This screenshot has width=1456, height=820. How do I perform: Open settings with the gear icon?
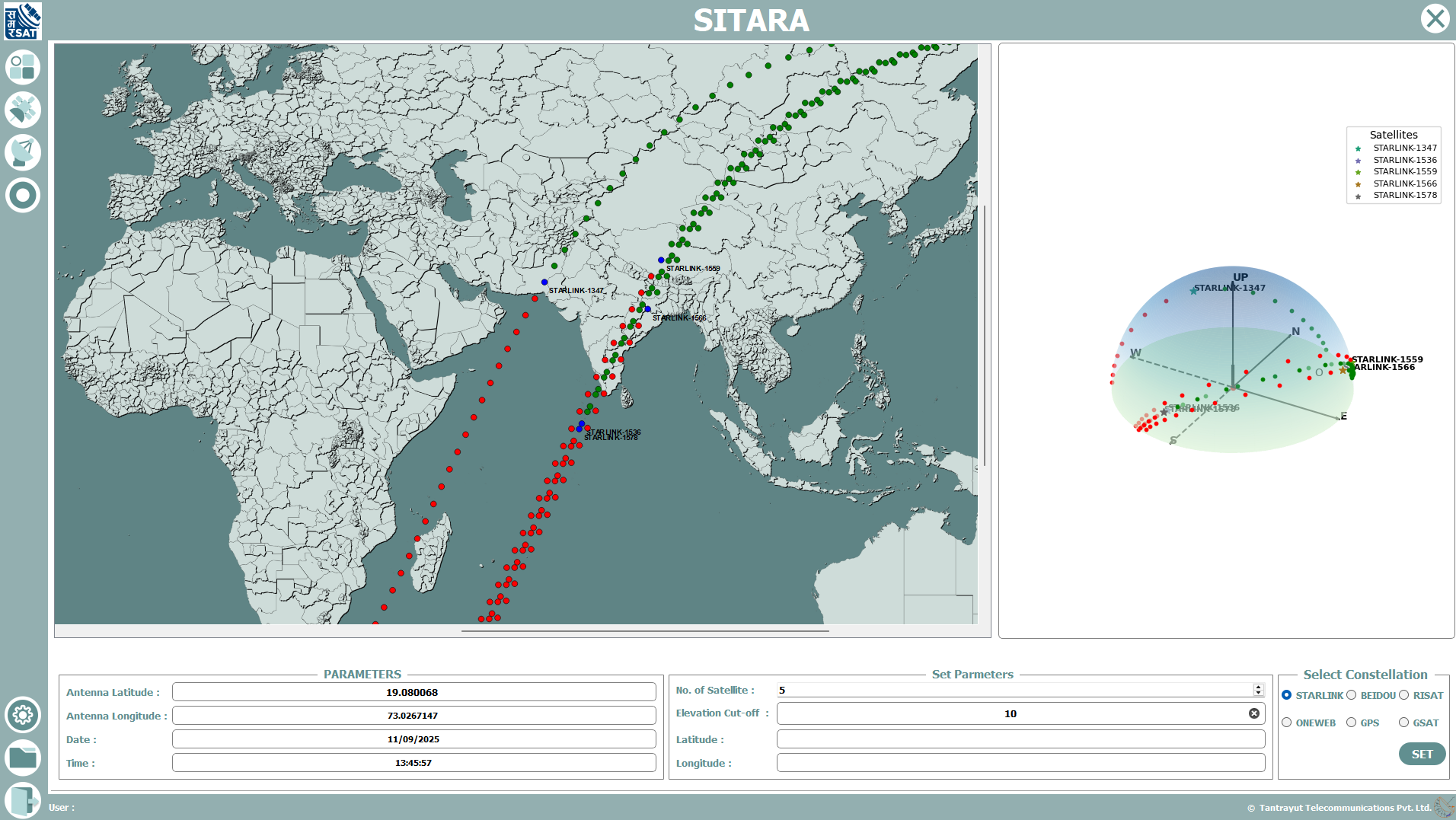(x=23, y=715)
